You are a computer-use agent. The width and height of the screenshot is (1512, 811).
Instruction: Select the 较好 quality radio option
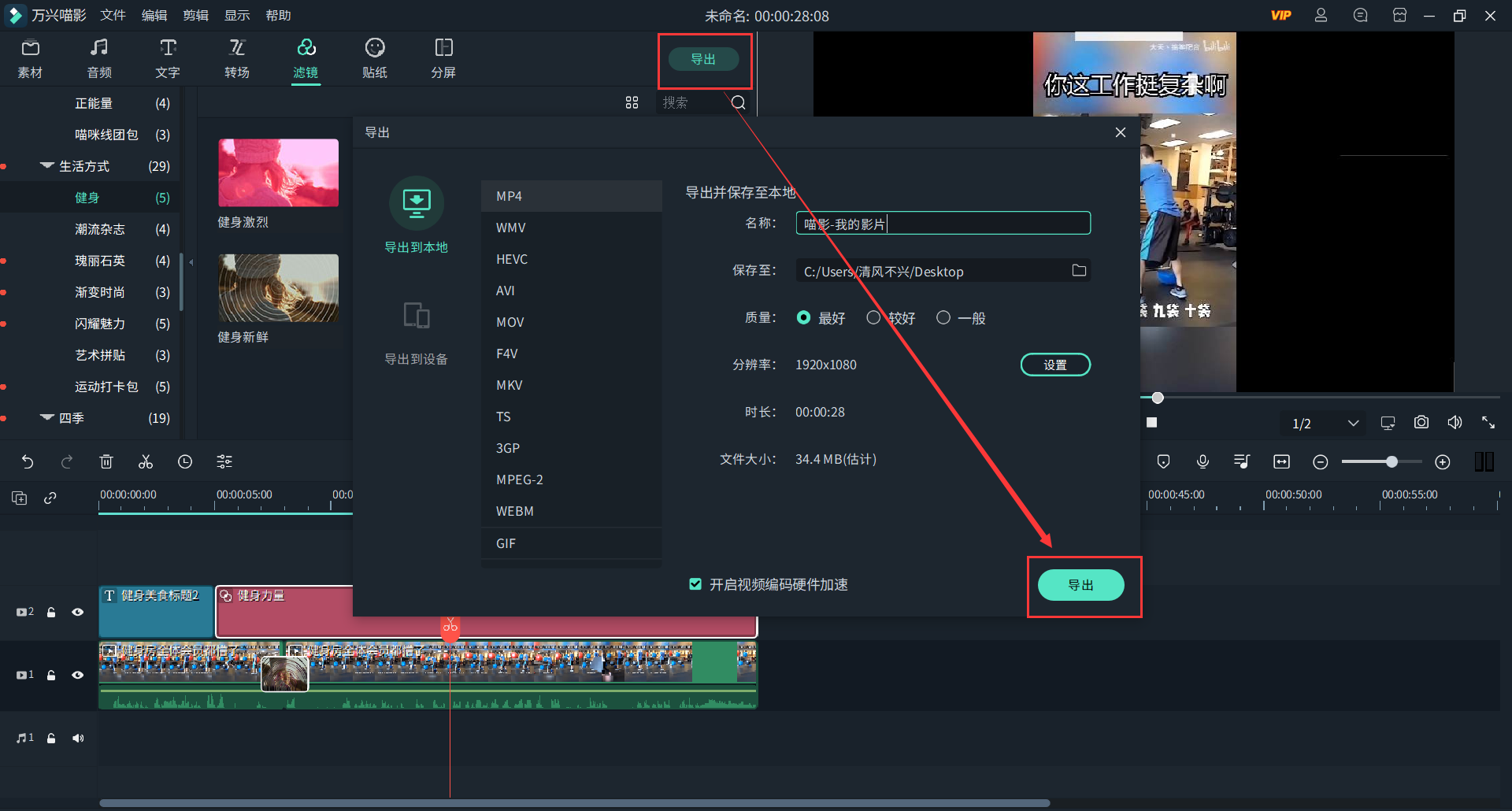(873, 318)
